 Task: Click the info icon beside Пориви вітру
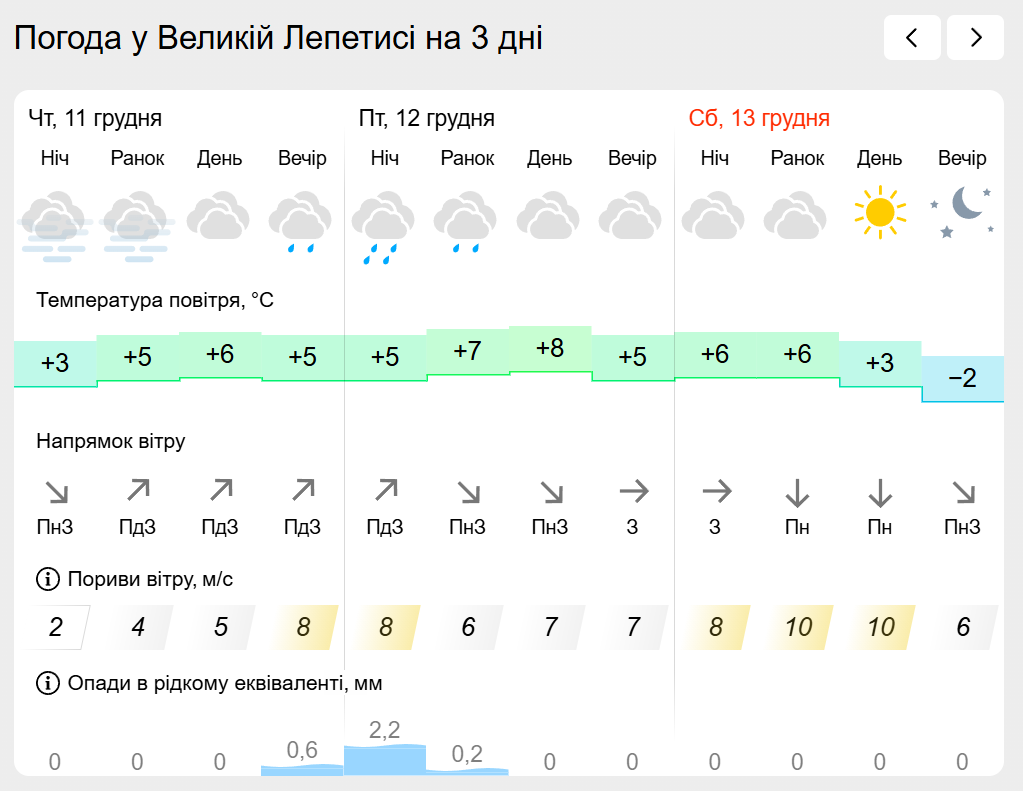coord(47,579)
